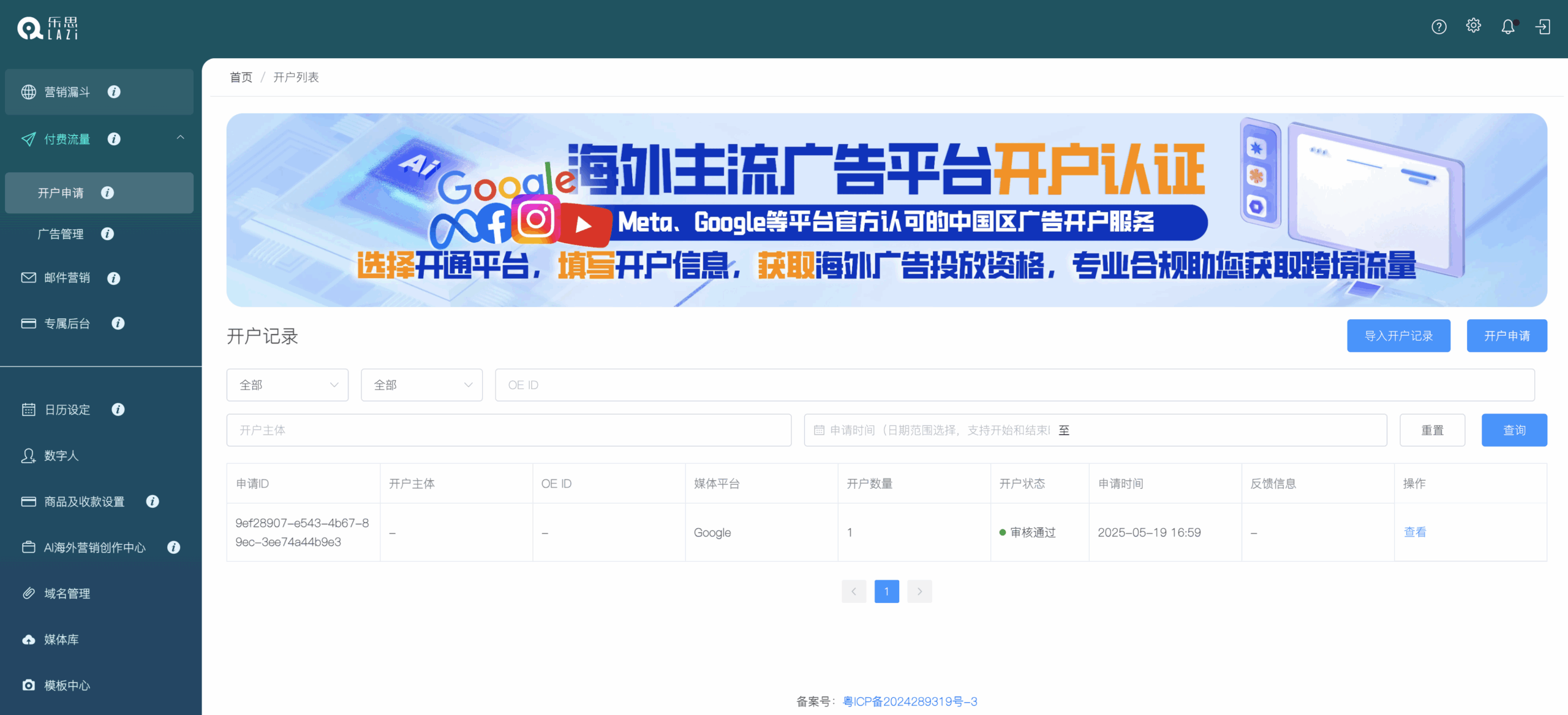This screenshot has width=1568, height=715.
Task: Click the globe icon for 营销漏斗
Action: (x=29, y=92)
